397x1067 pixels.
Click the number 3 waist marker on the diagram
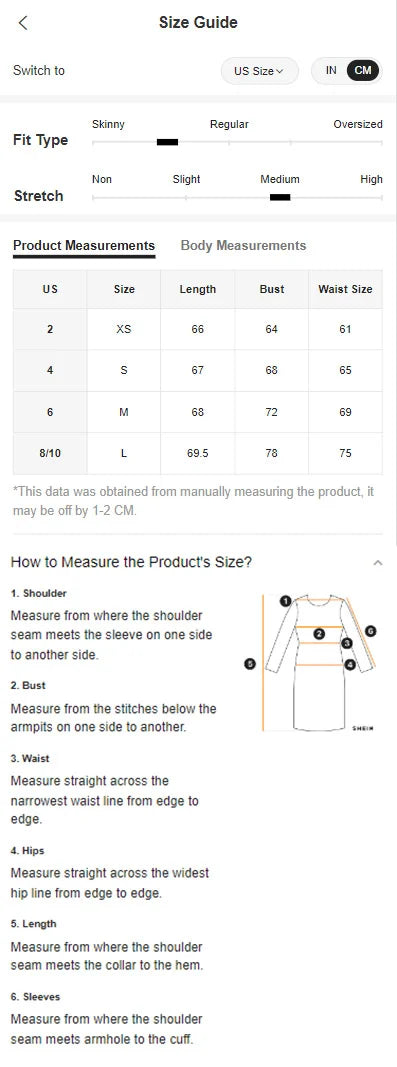click(347, 643)
